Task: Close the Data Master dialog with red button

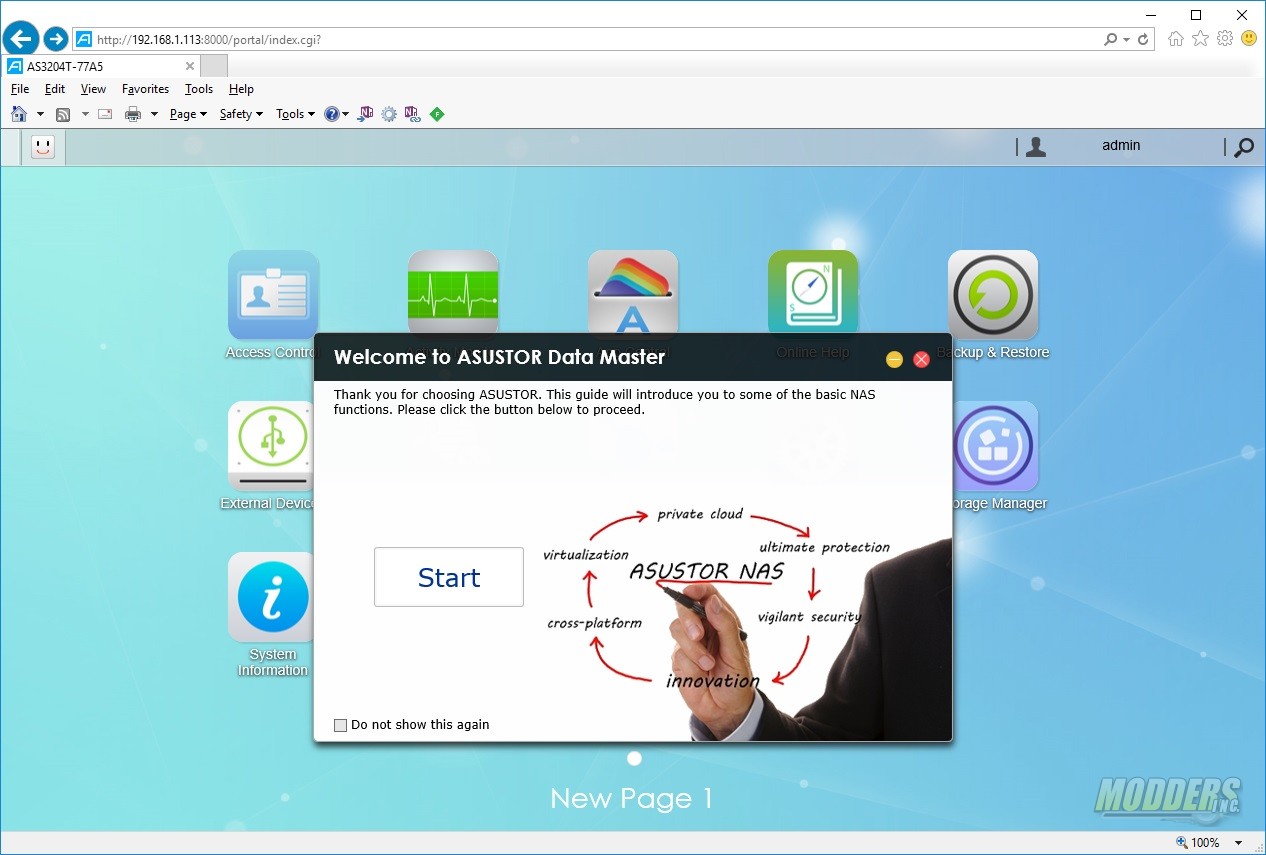Action: click(x=922, y=359)
